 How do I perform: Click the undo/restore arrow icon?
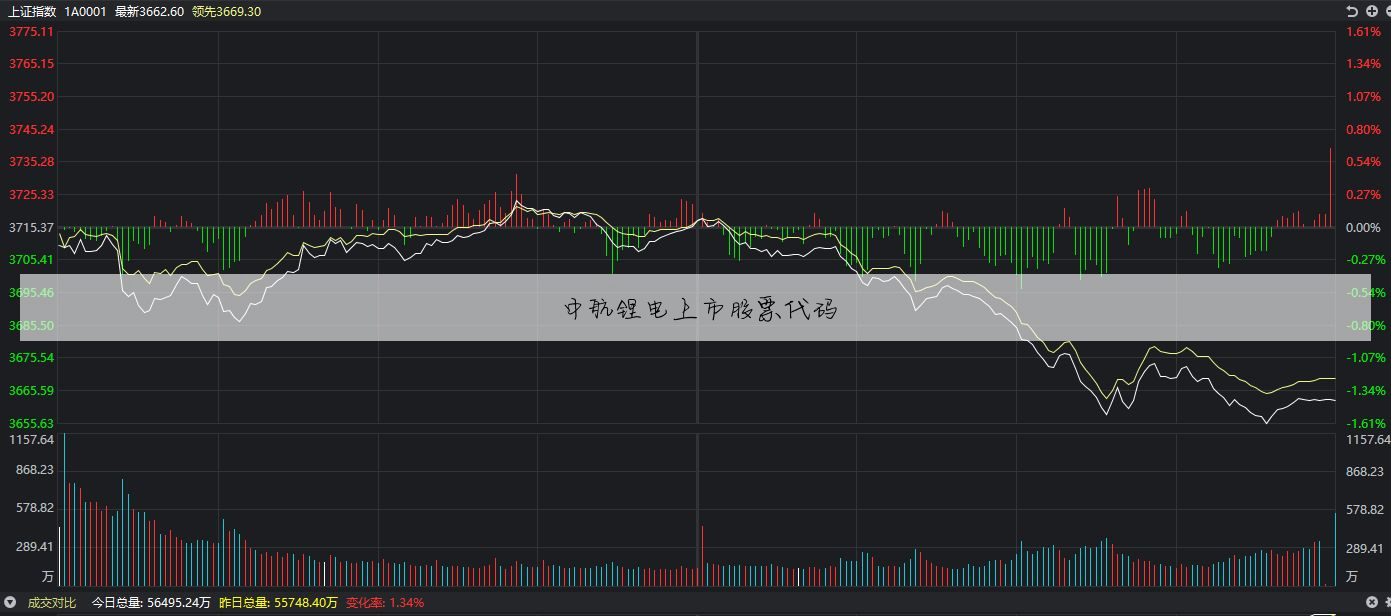coord(1352,11)
